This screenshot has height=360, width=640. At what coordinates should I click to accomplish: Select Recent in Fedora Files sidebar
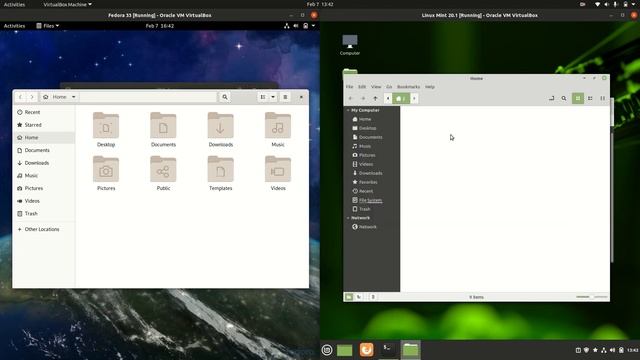[44, 112]
